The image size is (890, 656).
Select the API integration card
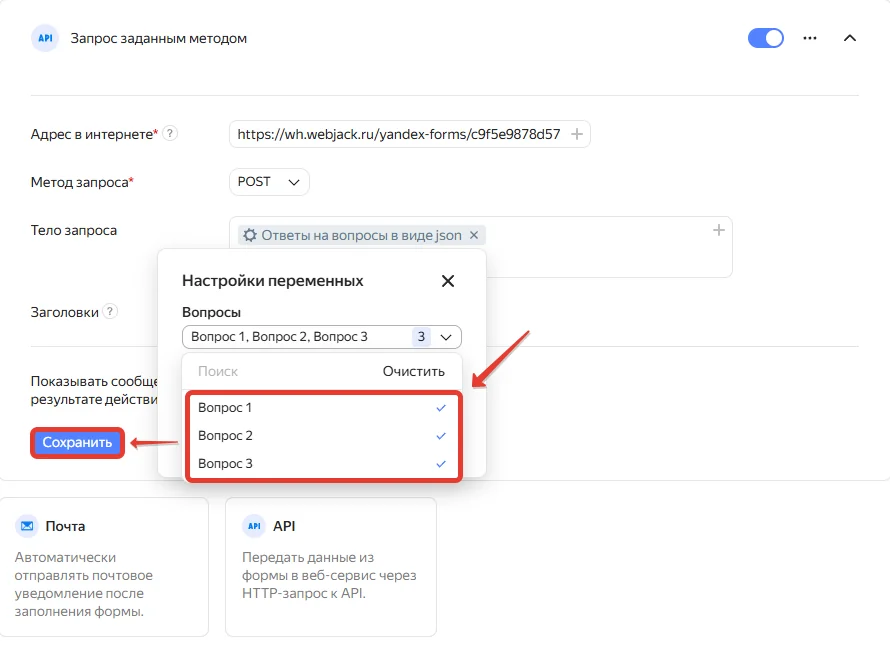pyautogui.click(x=331, y=567)
